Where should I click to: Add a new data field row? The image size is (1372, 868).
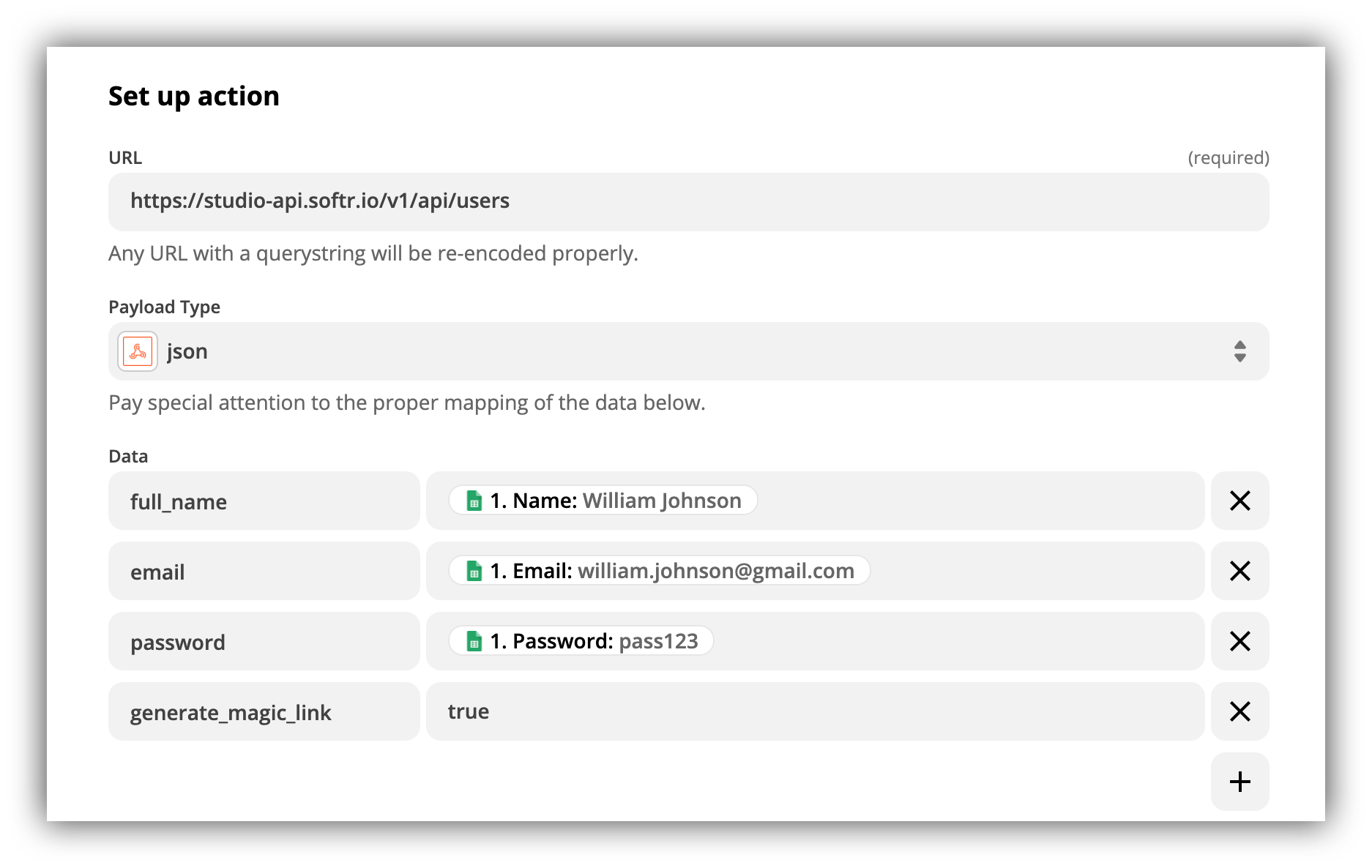1239,781
